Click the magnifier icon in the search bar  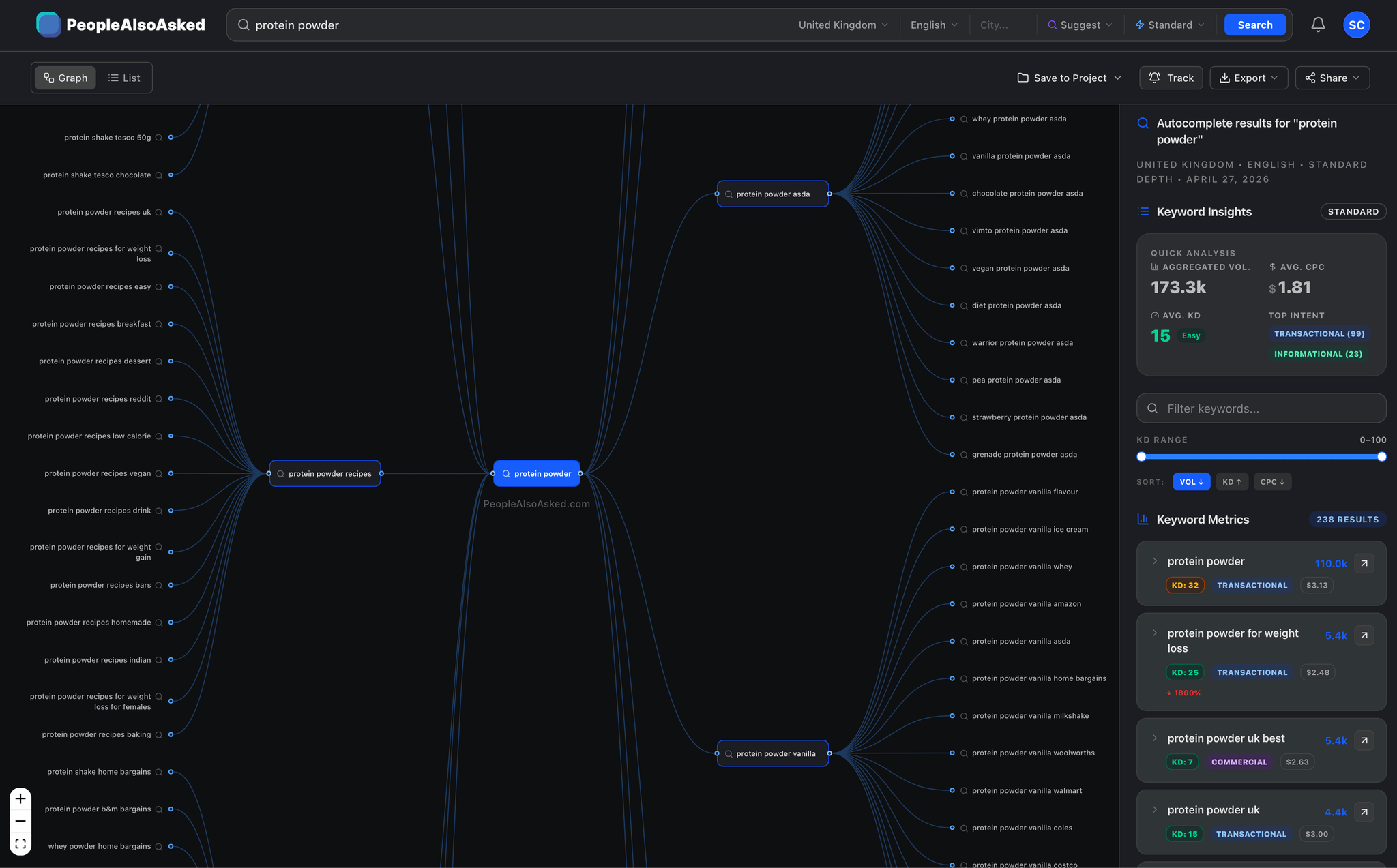click(244, 25)
